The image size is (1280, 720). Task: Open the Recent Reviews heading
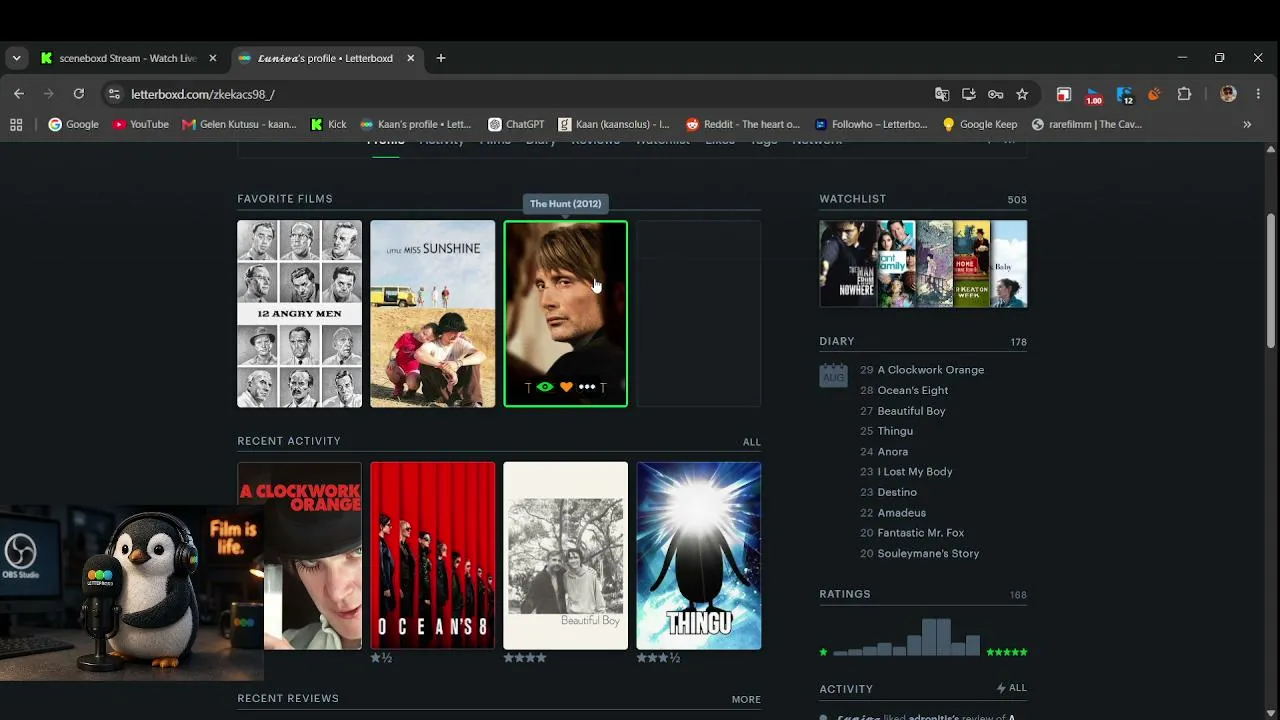coord(288,698)
